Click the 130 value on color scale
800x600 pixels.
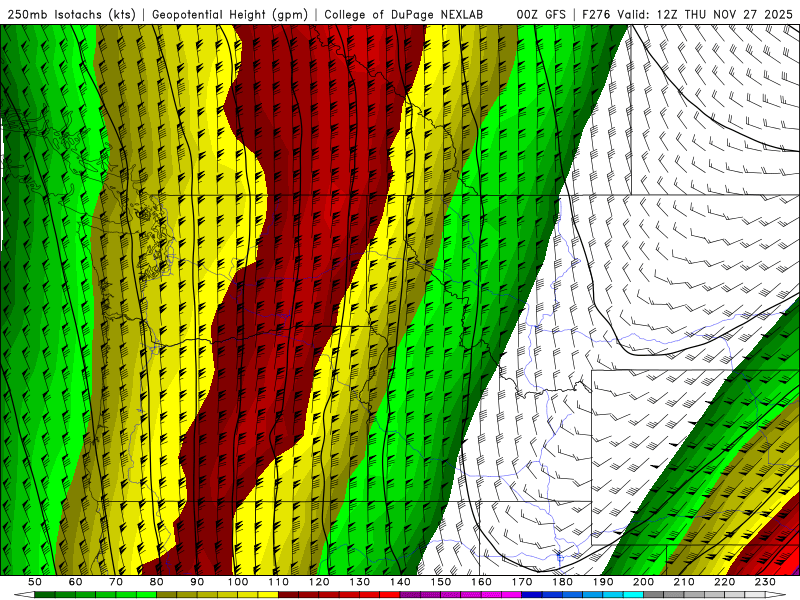pos(360,582)
